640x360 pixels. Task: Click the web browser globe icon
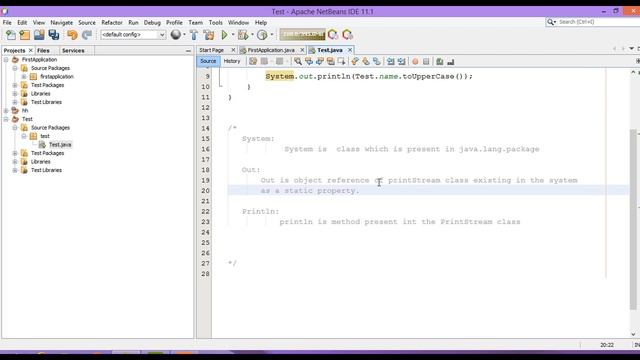tap(176, 35)
